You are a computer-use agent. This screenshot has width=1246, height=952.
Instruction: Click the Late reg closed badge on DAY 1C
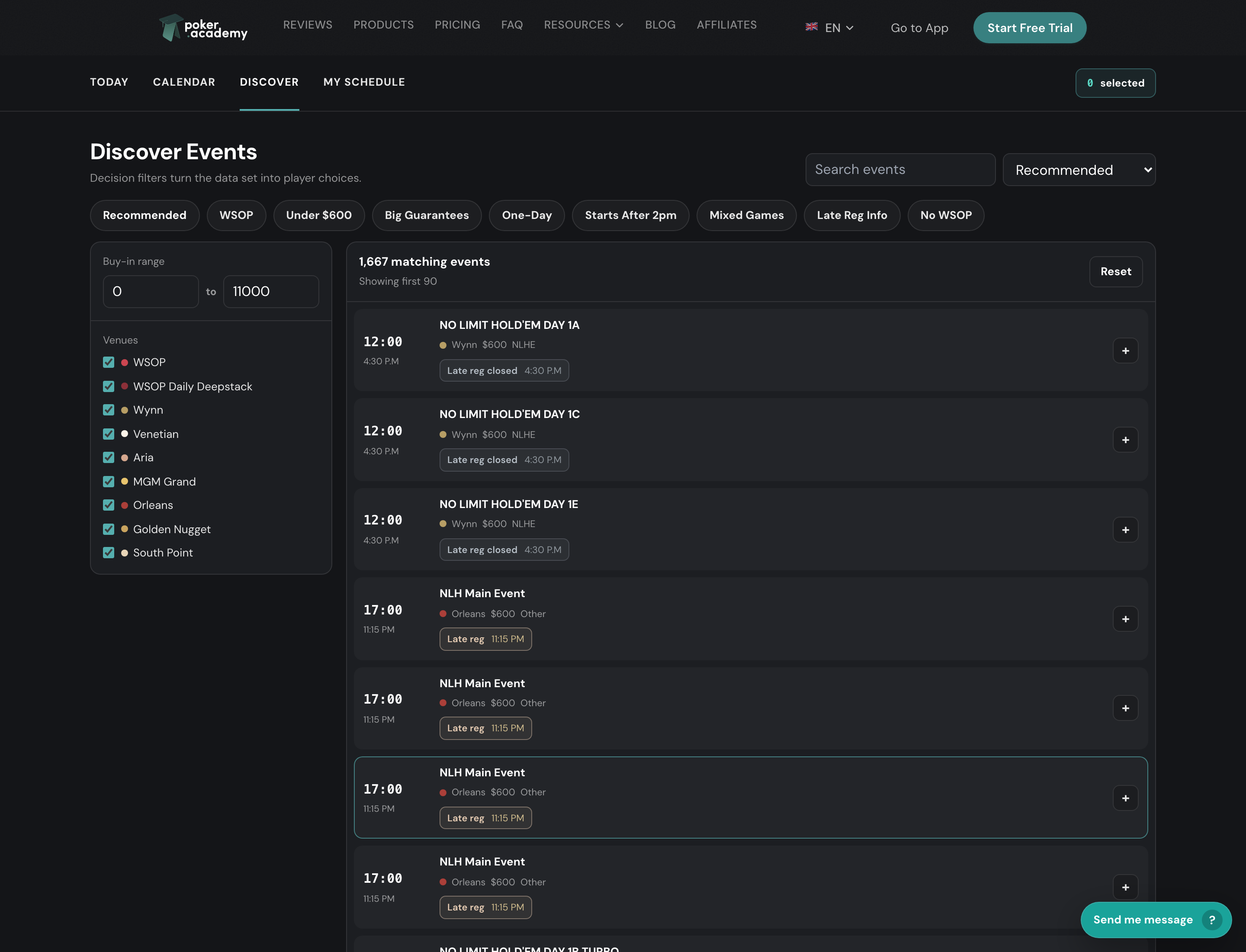504,460
